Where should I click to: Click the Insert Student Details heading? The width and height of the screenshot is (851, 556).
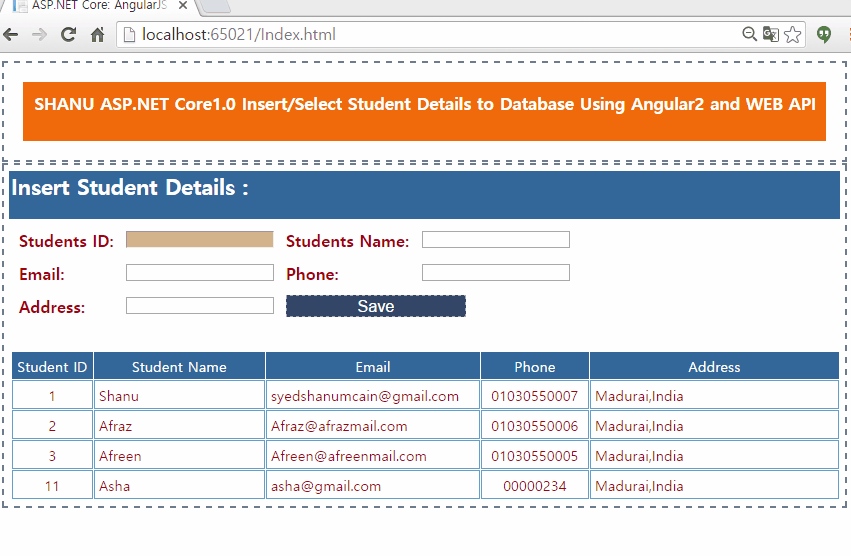click(x=130, y=188)
